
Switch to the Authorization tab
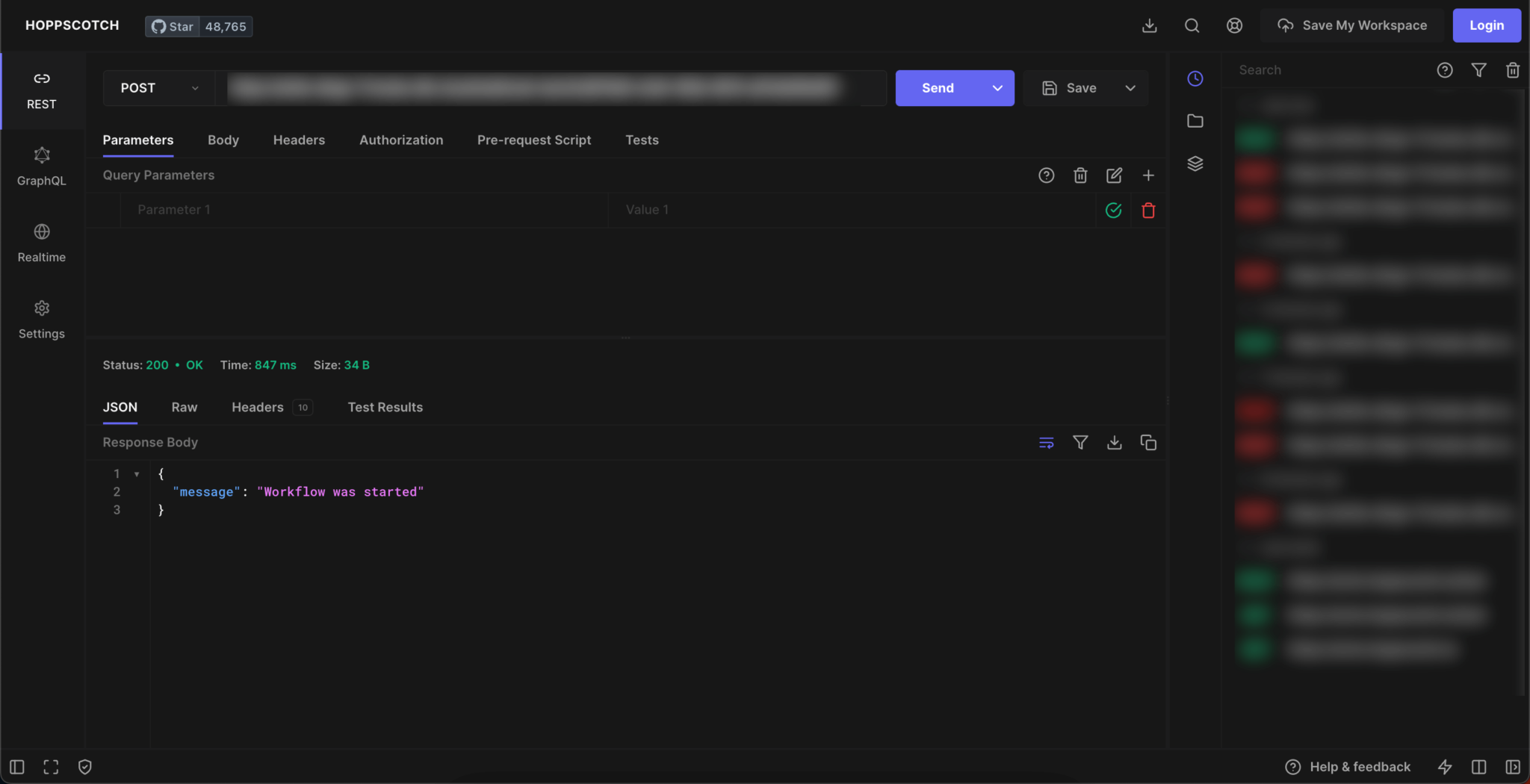click(401, 140)
